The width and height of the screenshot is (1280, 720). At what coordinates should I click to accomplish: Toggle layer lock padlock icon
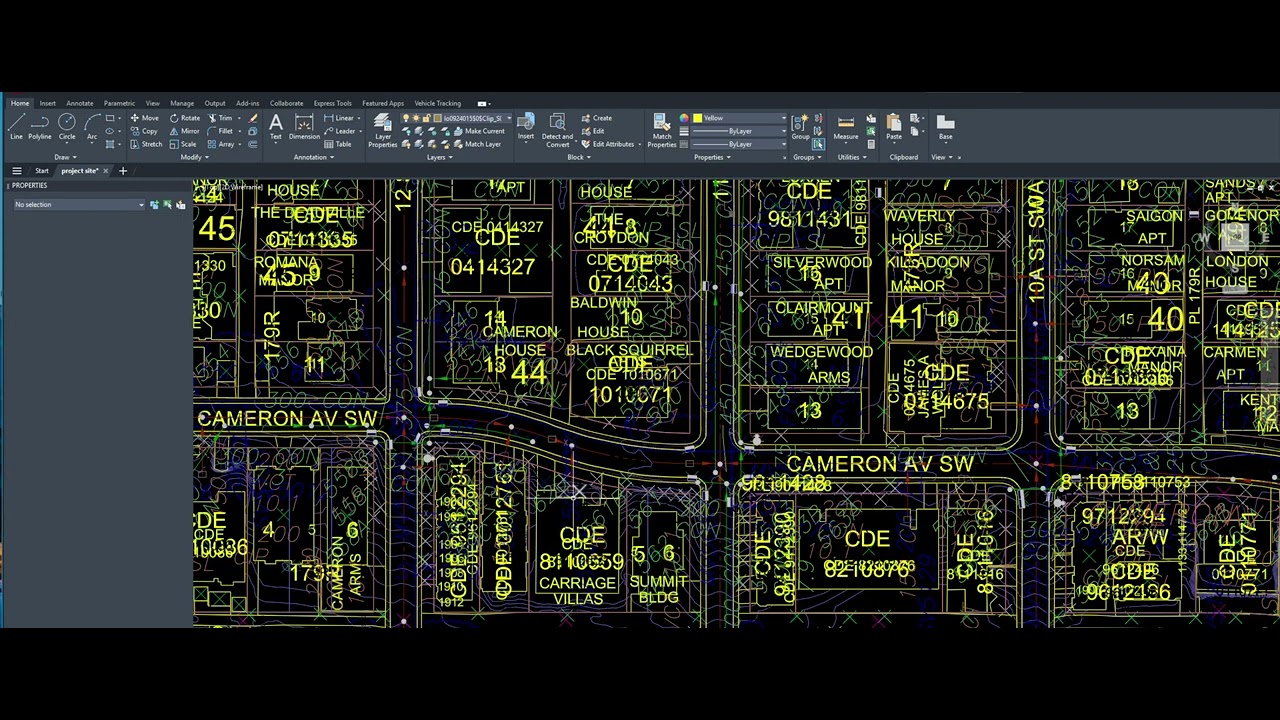point(425,118)
